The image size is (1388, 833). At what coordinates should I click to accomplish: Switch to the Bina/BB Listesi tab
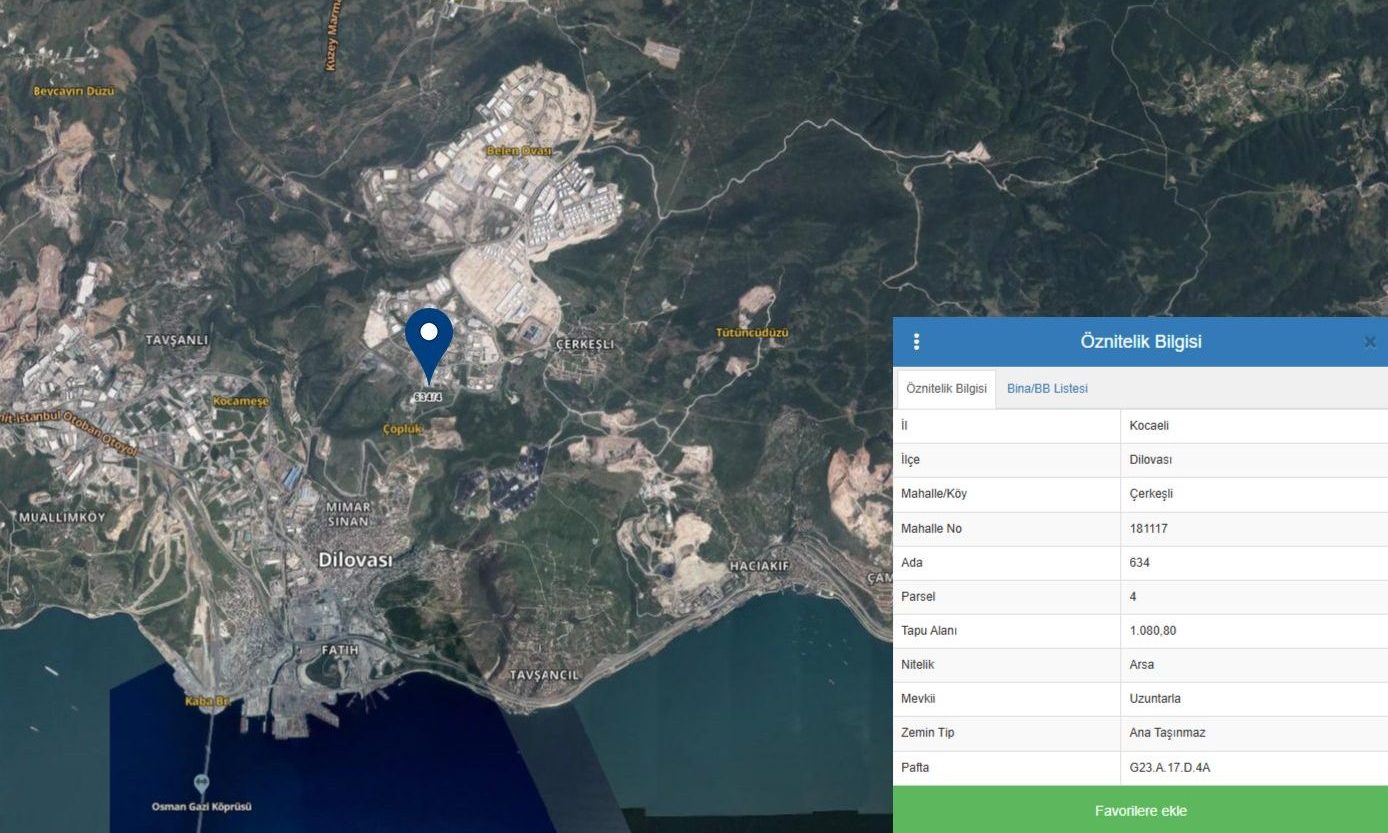pos(1047,388)
